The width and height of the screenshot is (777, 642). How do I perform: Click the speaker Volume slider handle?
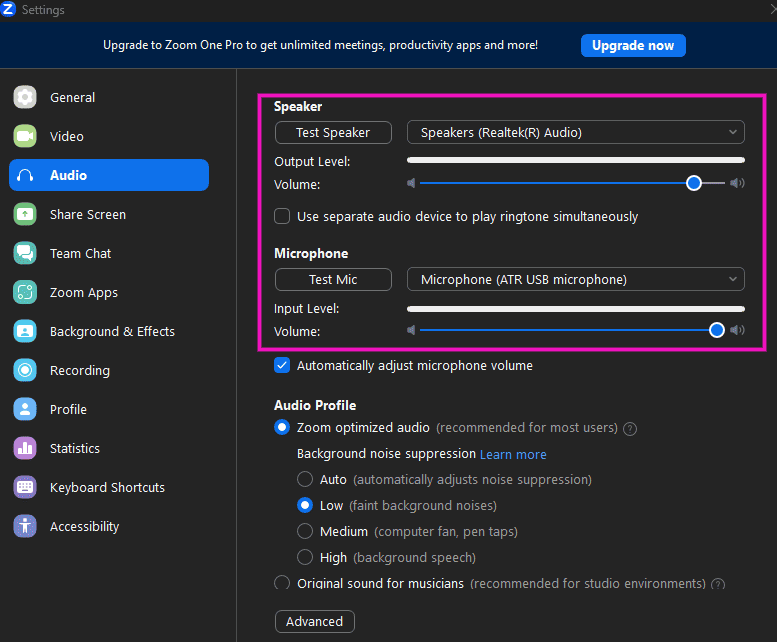tap(694, 183)
